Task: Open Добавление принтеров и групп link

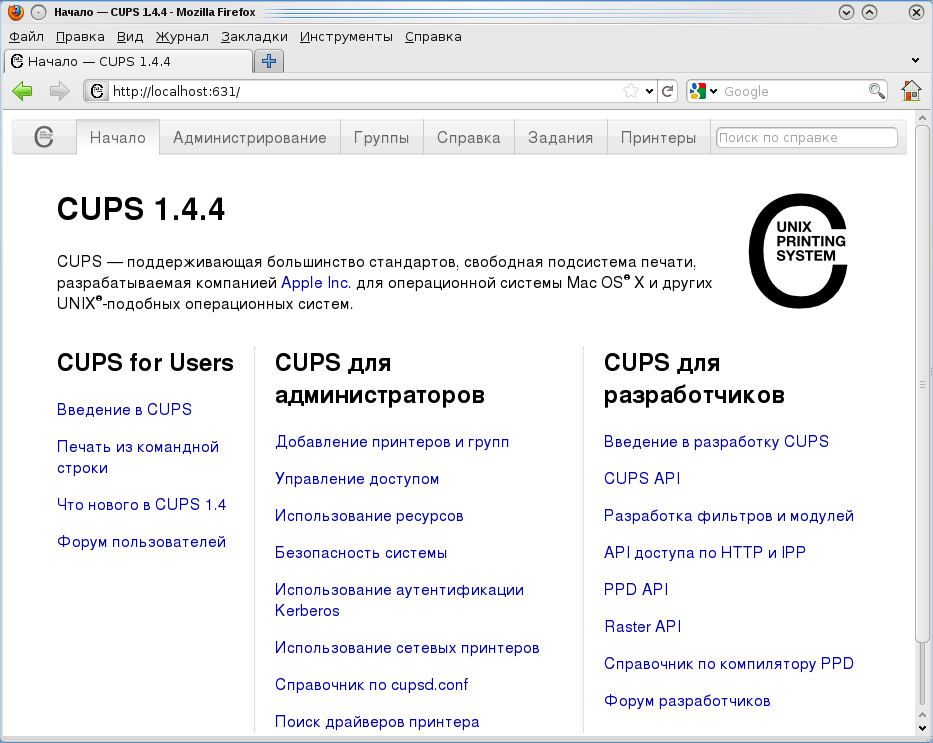Action: coord(392,442)
